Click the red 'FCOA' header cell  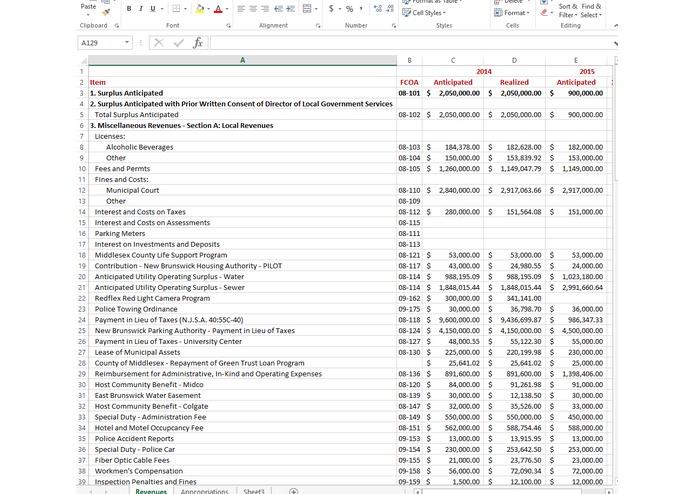(x=409, y=82)
